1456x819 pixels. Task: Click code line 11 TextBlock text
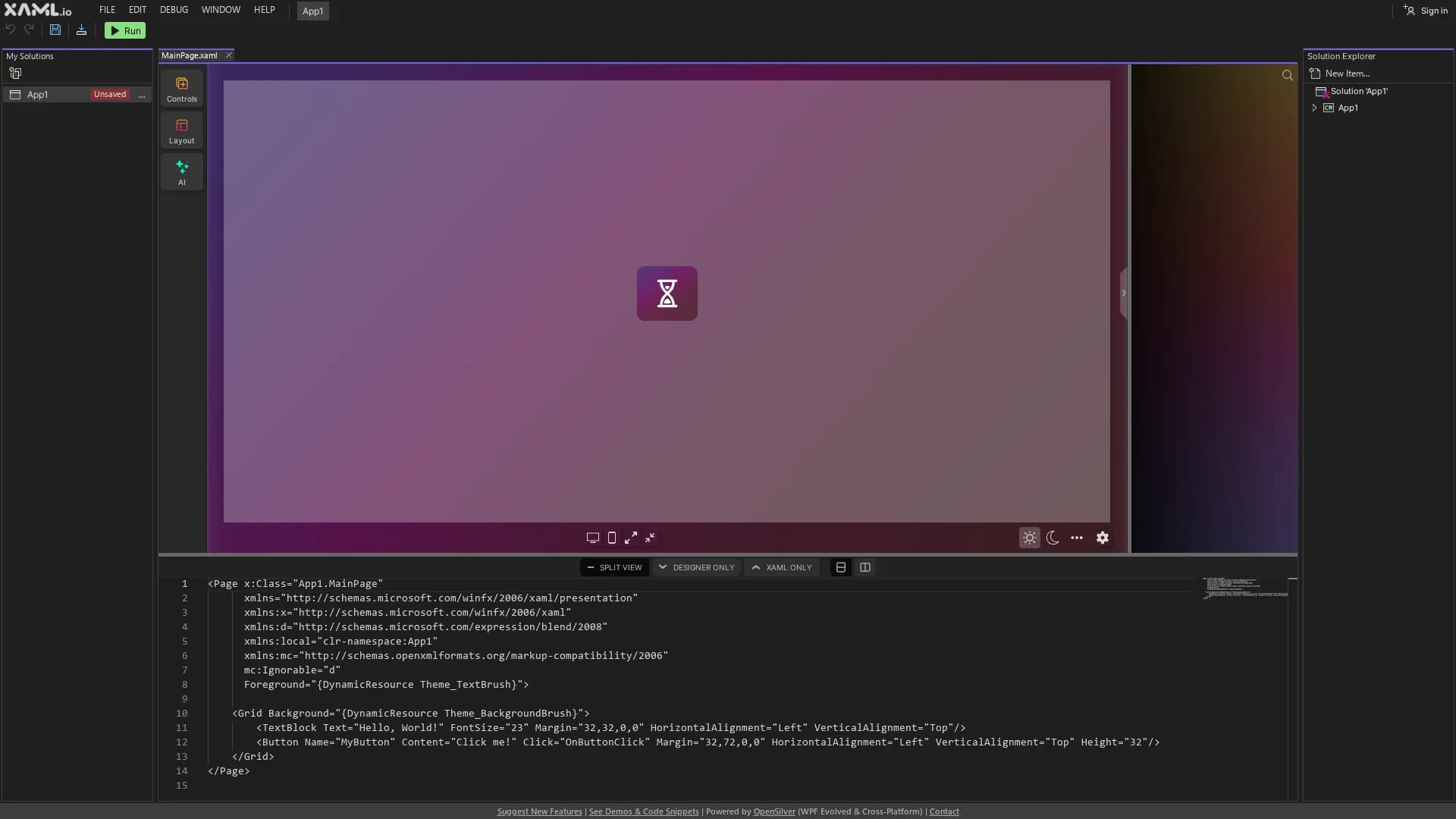(611, 728)
